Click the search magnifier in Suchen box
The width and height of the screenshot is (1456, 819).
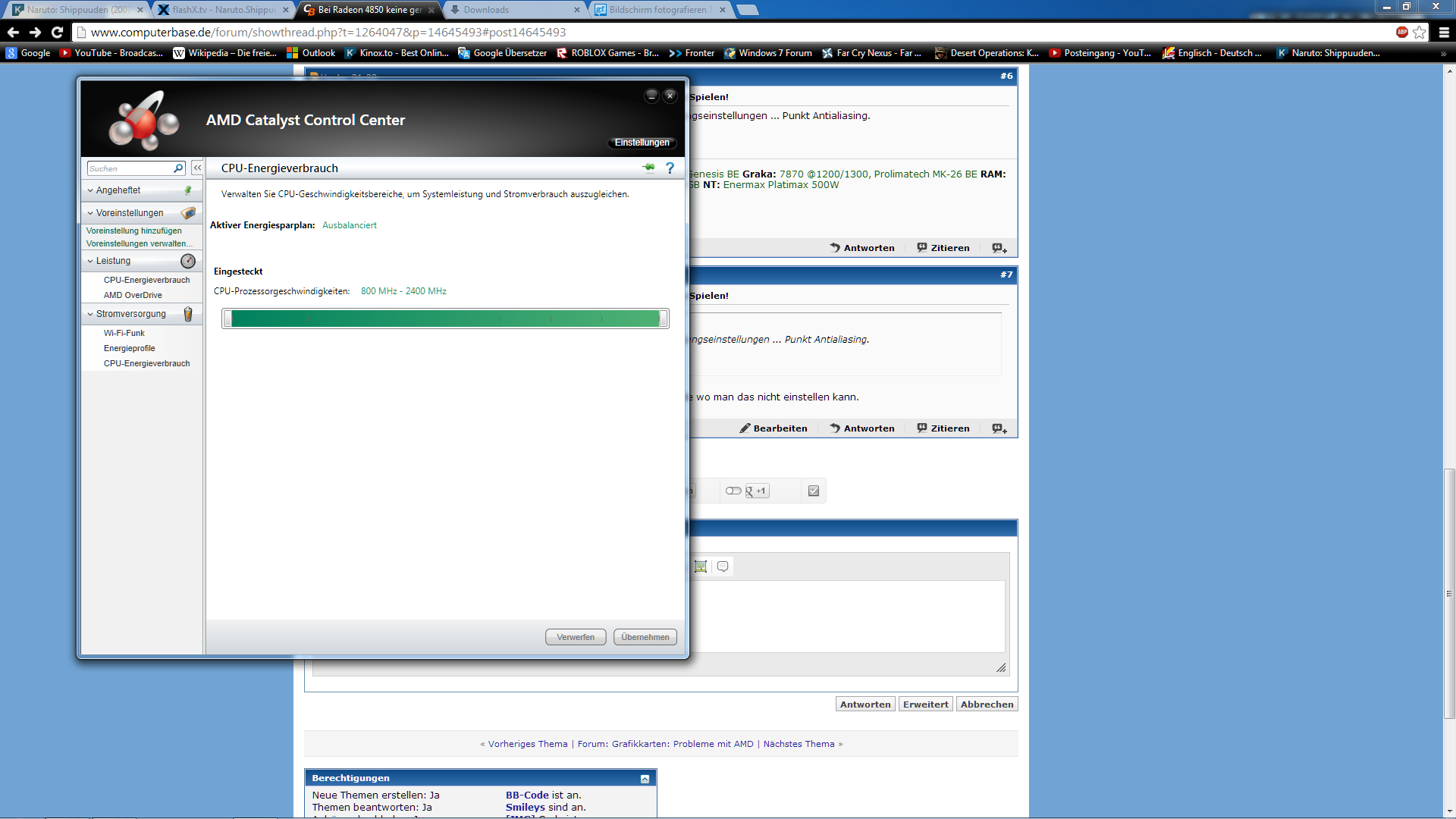(178, 168)
